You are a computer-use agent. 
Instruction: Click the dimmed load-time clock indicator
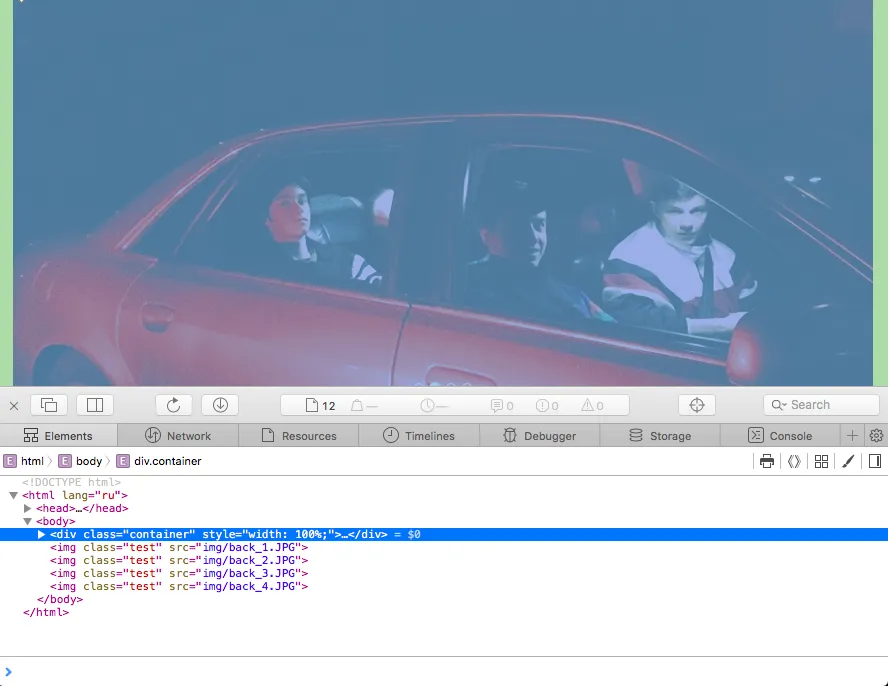[434, 406]
